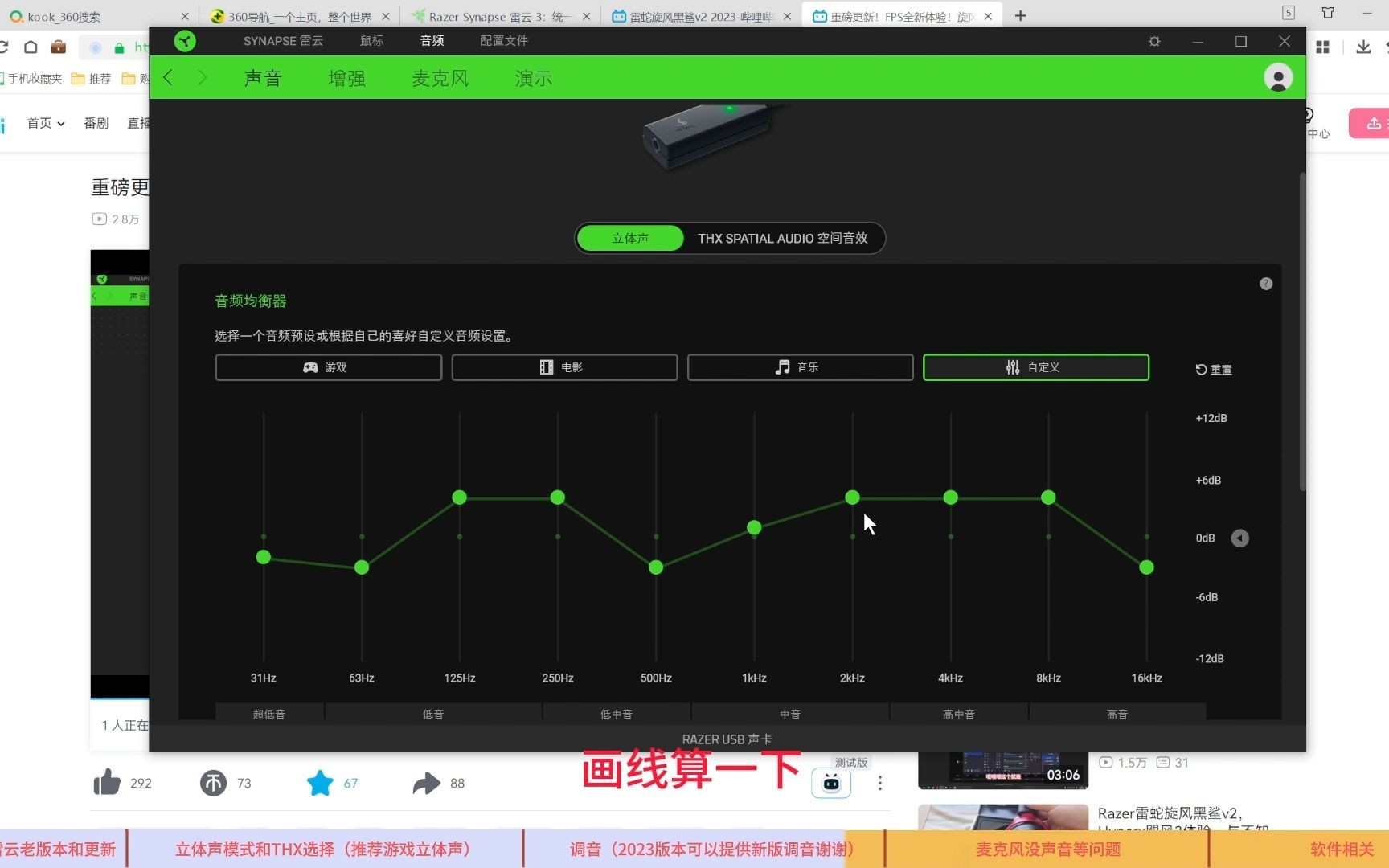Click the 31Hz equalizer slider handle

(264, 557)
